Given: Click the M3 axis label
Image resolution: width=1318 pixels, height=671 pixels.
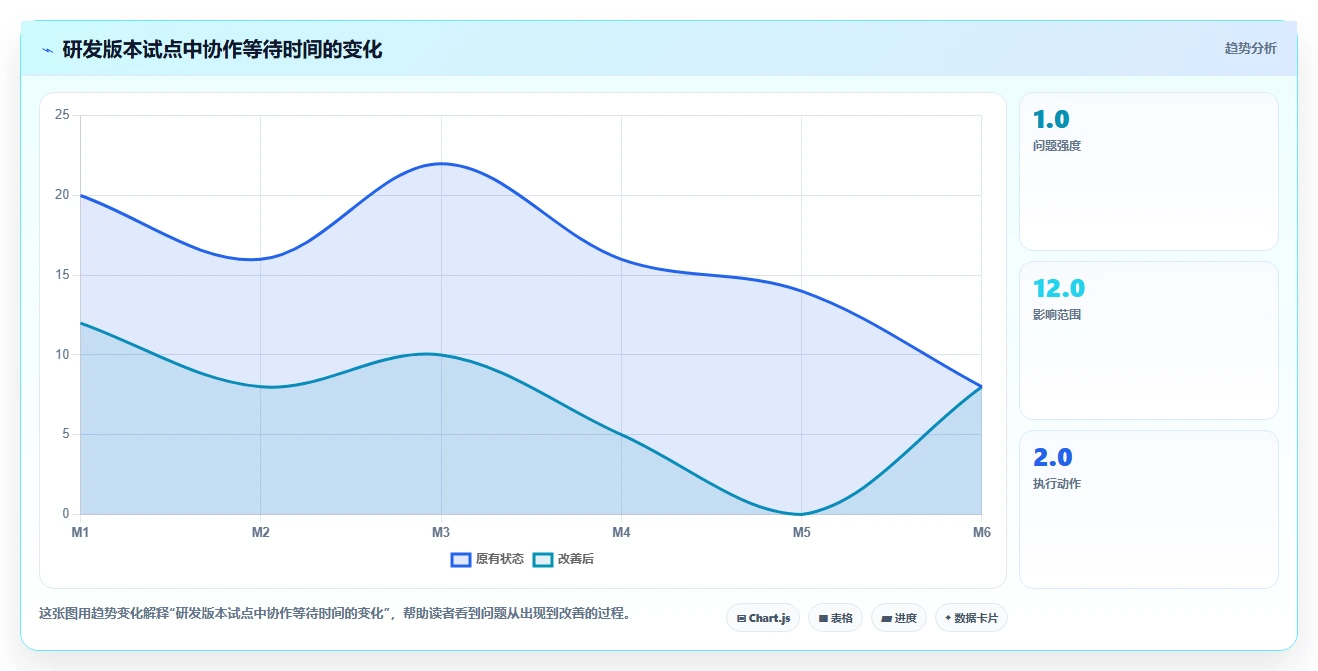Looking at the screenshot, I should coord(441,532).
